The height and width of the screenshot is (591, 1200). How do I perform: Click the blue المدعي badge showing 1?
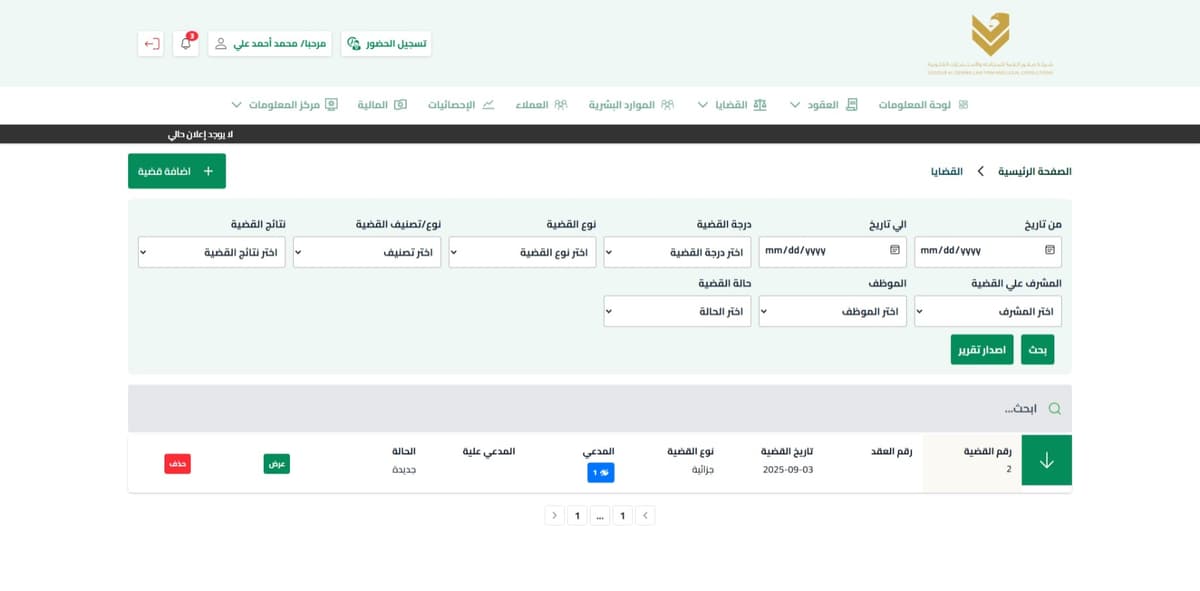click(601, 472)
